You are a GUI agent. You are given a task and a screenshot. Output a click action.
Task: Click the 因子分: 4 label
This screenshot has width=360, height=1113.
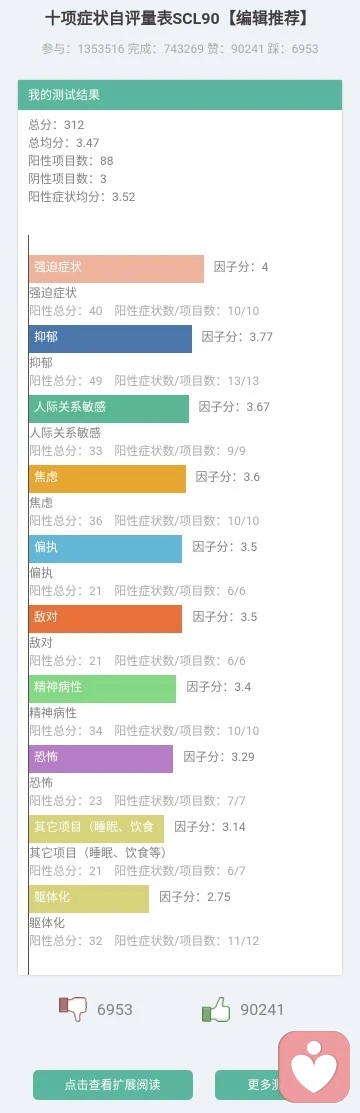241,267
